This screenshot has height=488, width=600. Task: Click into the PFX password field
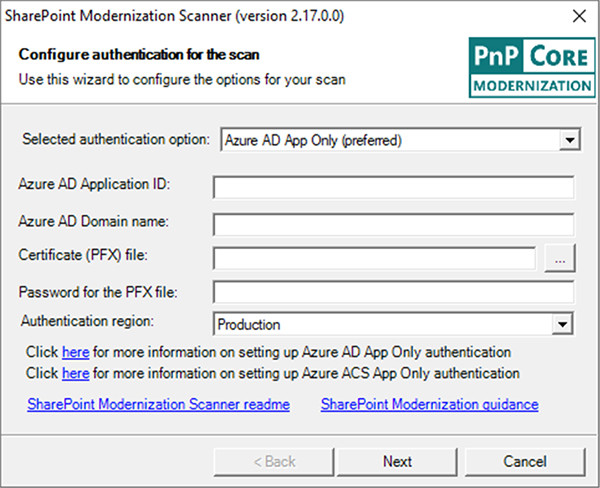tap(393, 292)
